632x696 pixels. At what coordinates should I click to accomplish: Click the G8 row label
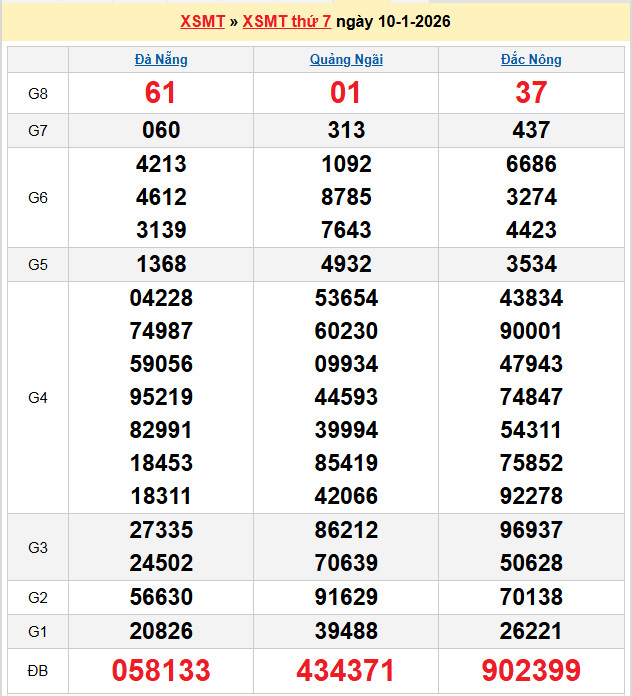click(38, 93)
